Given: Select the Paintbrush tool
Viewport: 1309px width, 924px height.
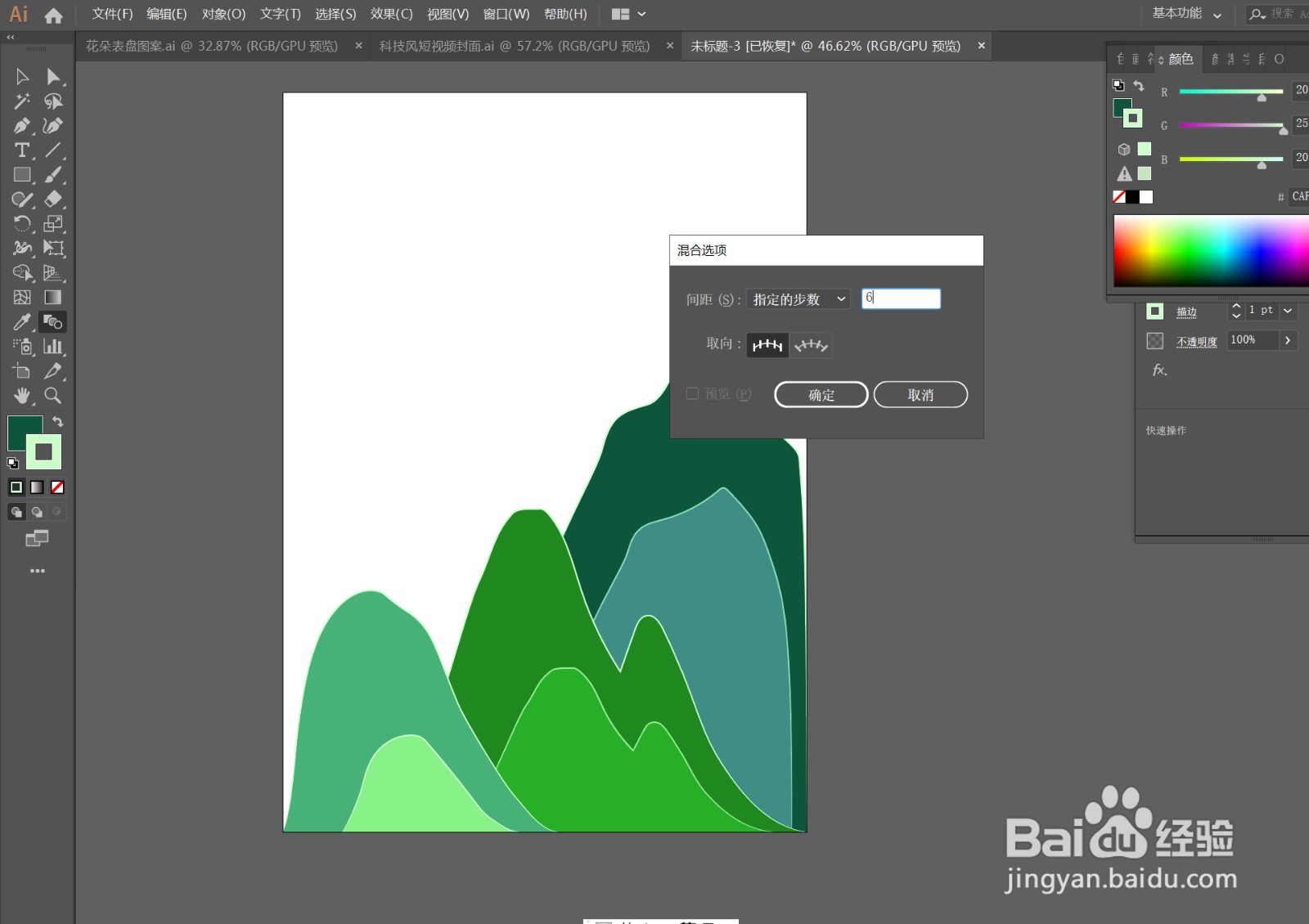Looking at the screenshot, I should coord(53,175).
